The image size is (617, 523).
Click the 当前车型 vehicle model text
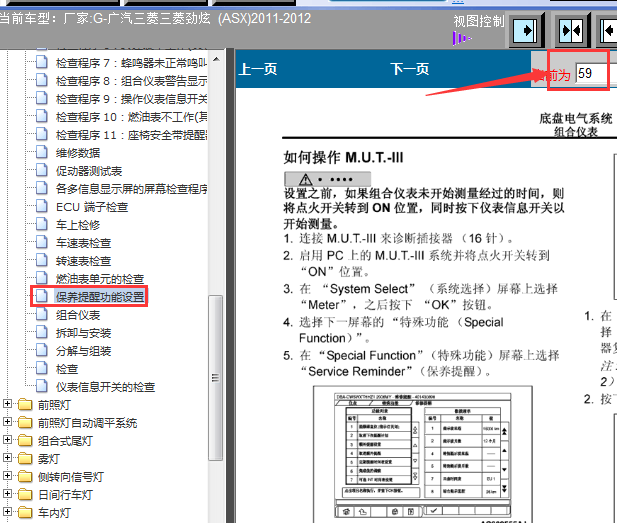pyautogui.click(x=155, y=19)
